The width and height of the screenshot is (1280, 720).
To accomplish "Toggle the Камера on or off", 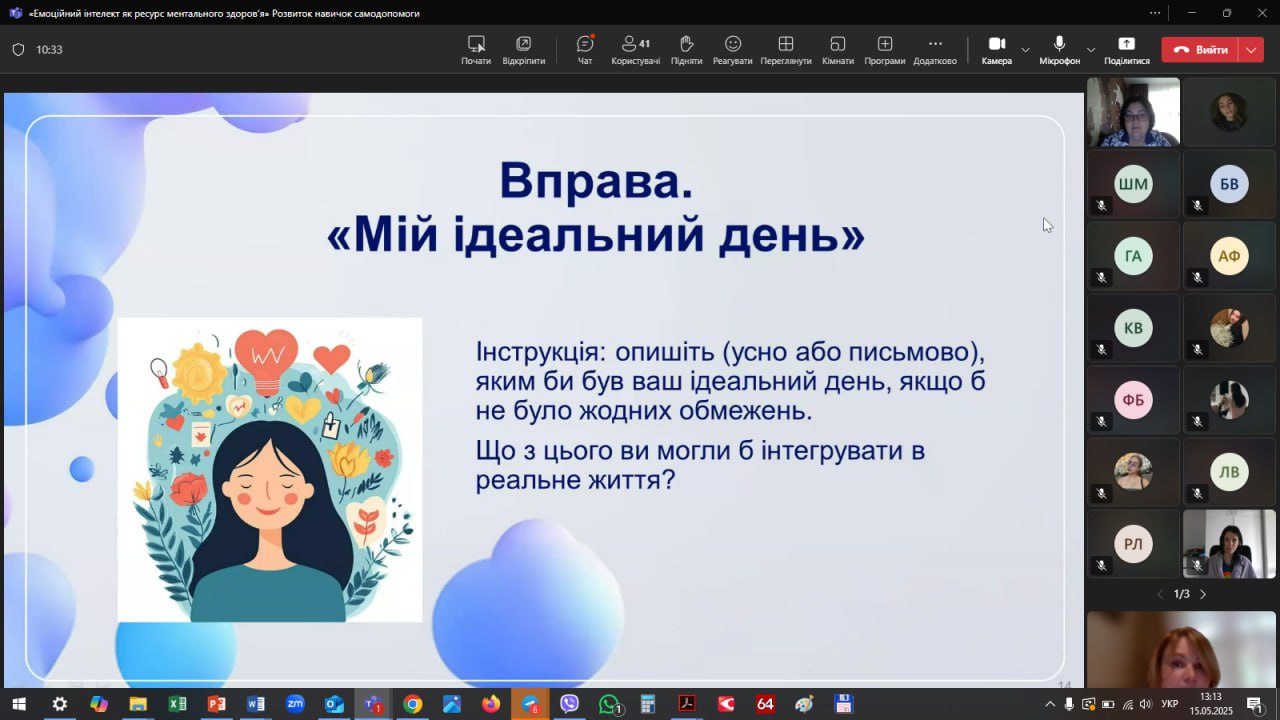I will click(x=996, y=49).
